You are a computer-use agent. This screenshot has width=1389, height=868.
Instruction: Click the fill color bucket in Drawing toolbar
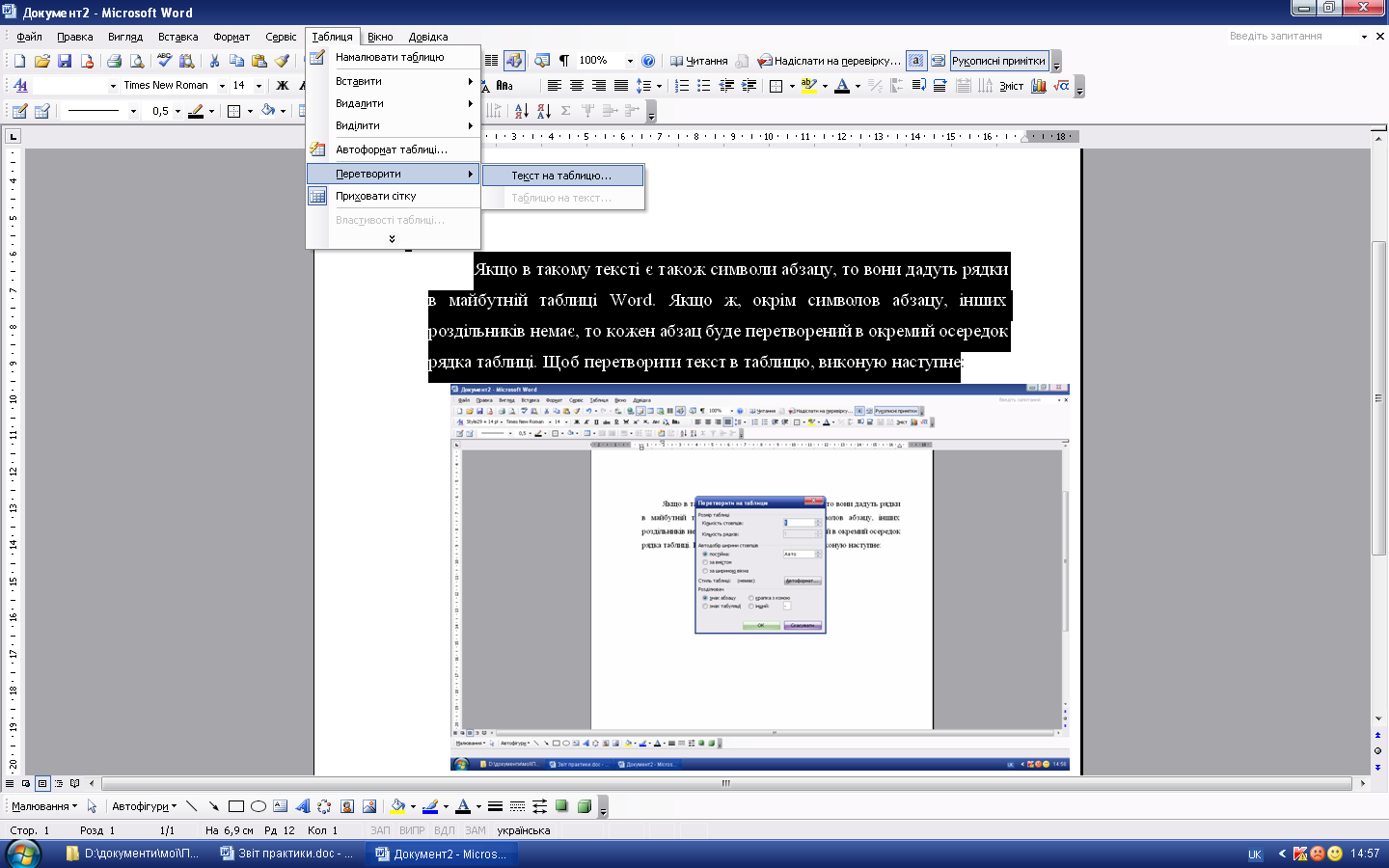[397, 806]
